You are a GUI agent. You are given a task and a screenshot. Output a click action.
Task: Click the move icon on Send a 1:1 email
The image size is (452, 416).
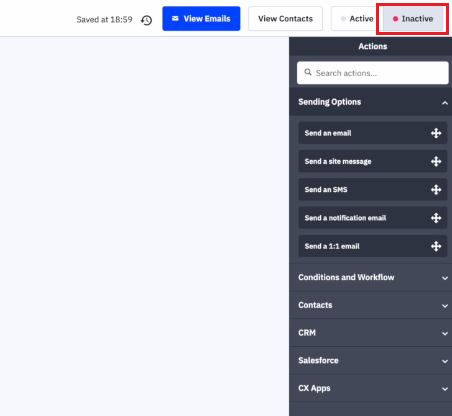point(436,246)
